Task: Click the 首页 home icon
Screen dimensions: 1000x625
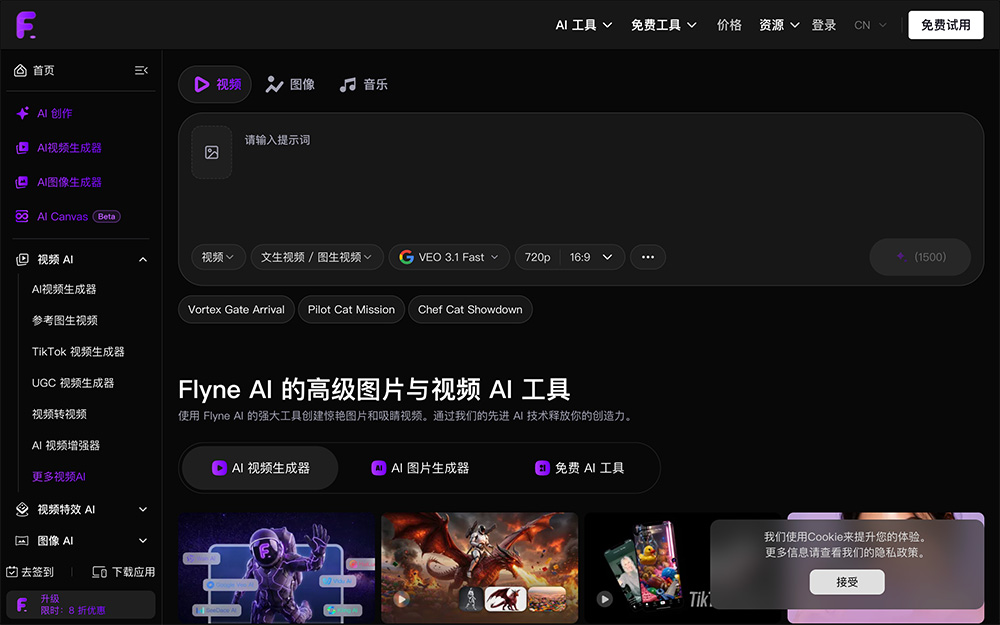Action: click(x=20, y=70)
